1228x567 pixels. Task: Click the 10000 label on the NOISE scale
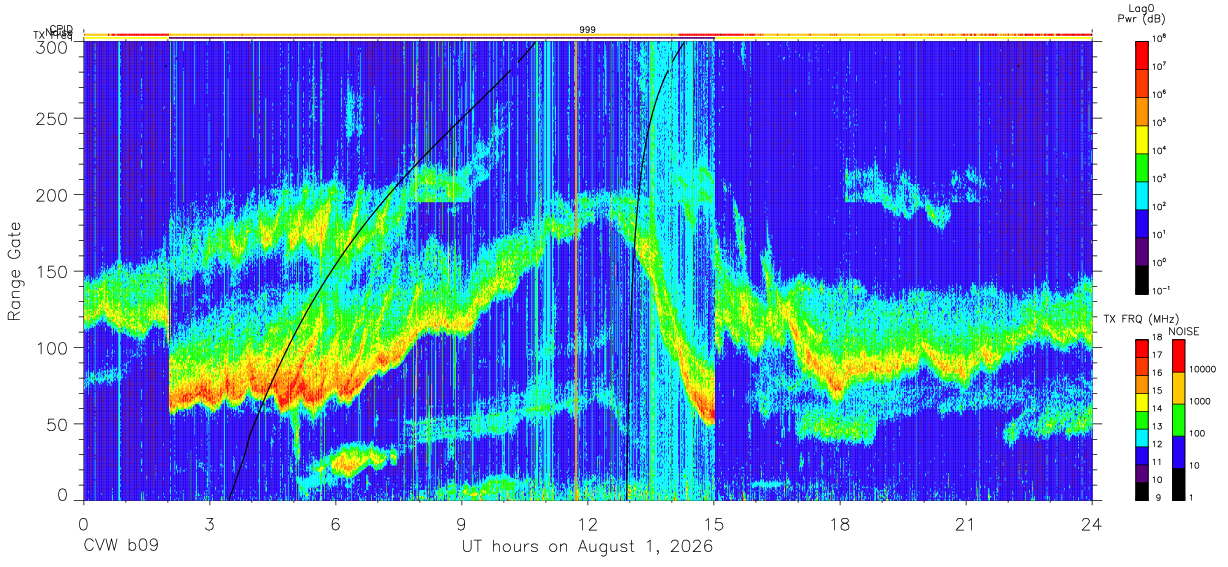tap(1202, 368)
